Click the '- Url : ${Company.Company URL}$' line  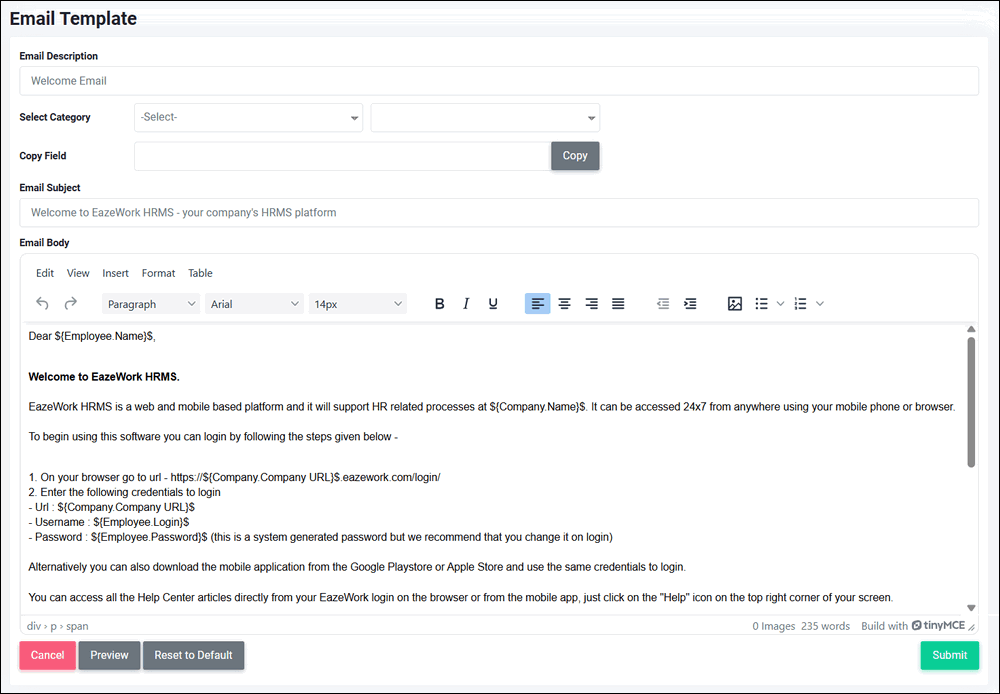[112, 507]
